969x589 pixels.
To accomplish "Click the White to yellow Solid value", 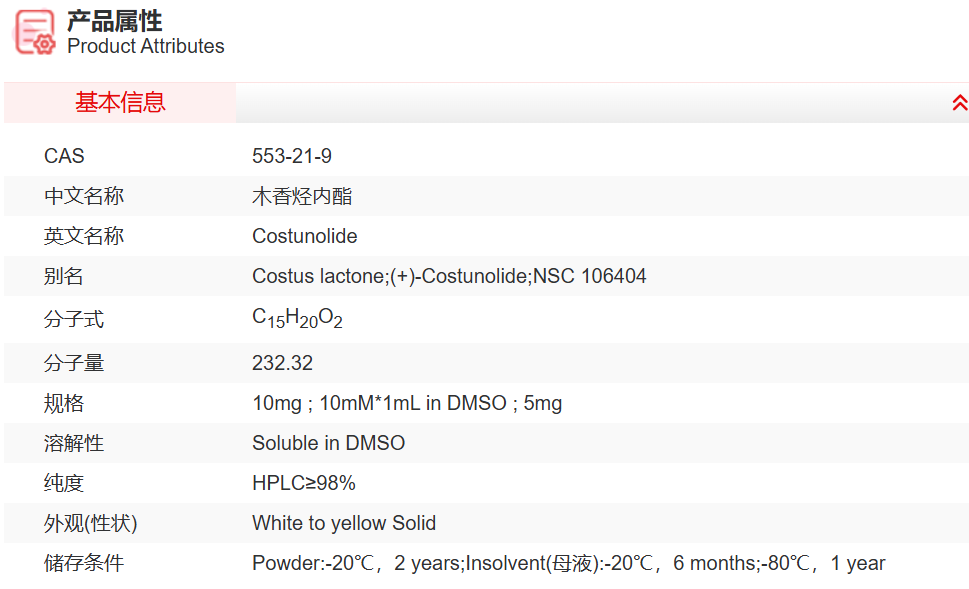I will 344,523.
